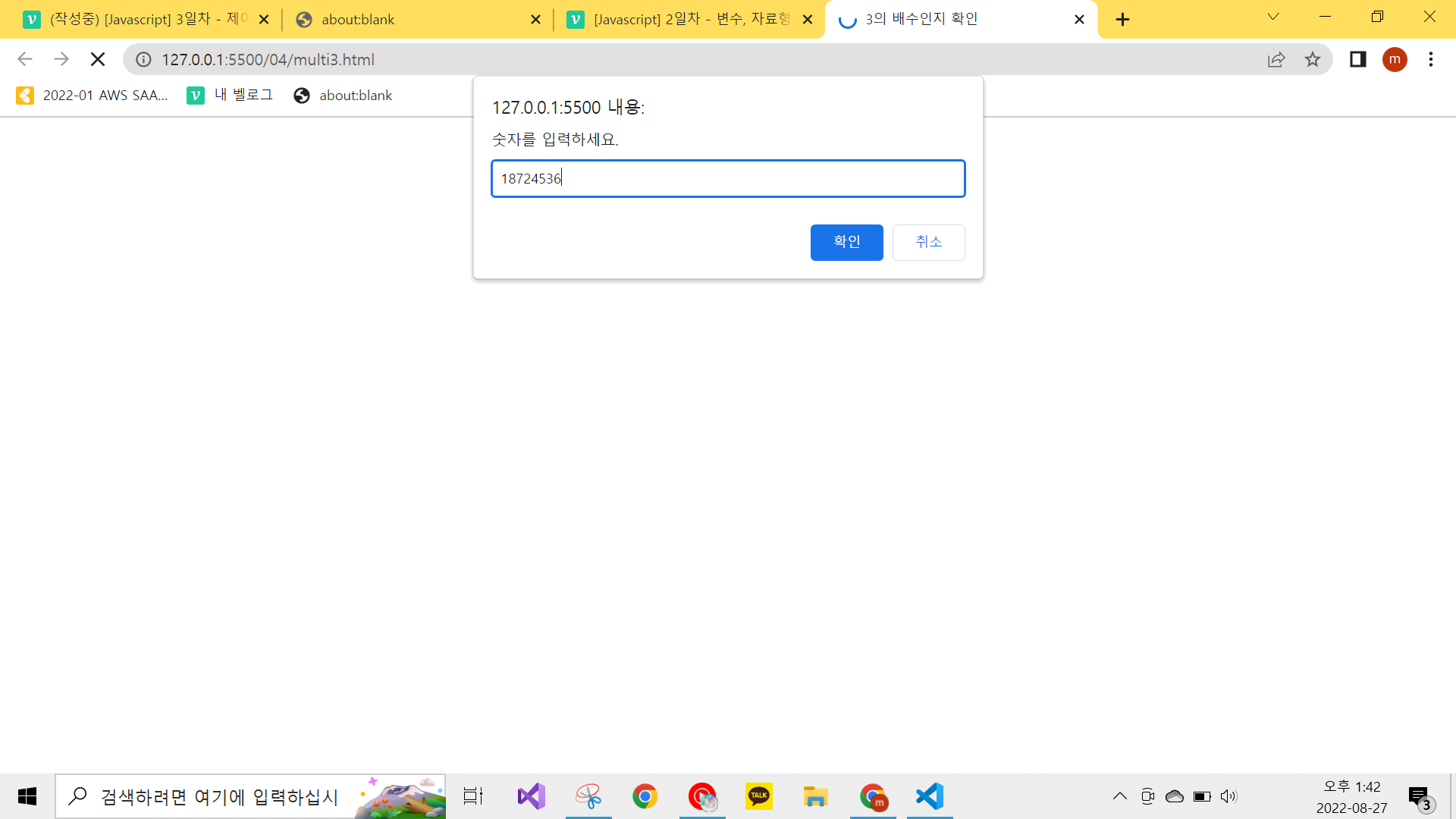The width and height of the screenshot is (1456, 819).
Task: Show hidden system tray icons
Action: click(x=1119, y=796)
